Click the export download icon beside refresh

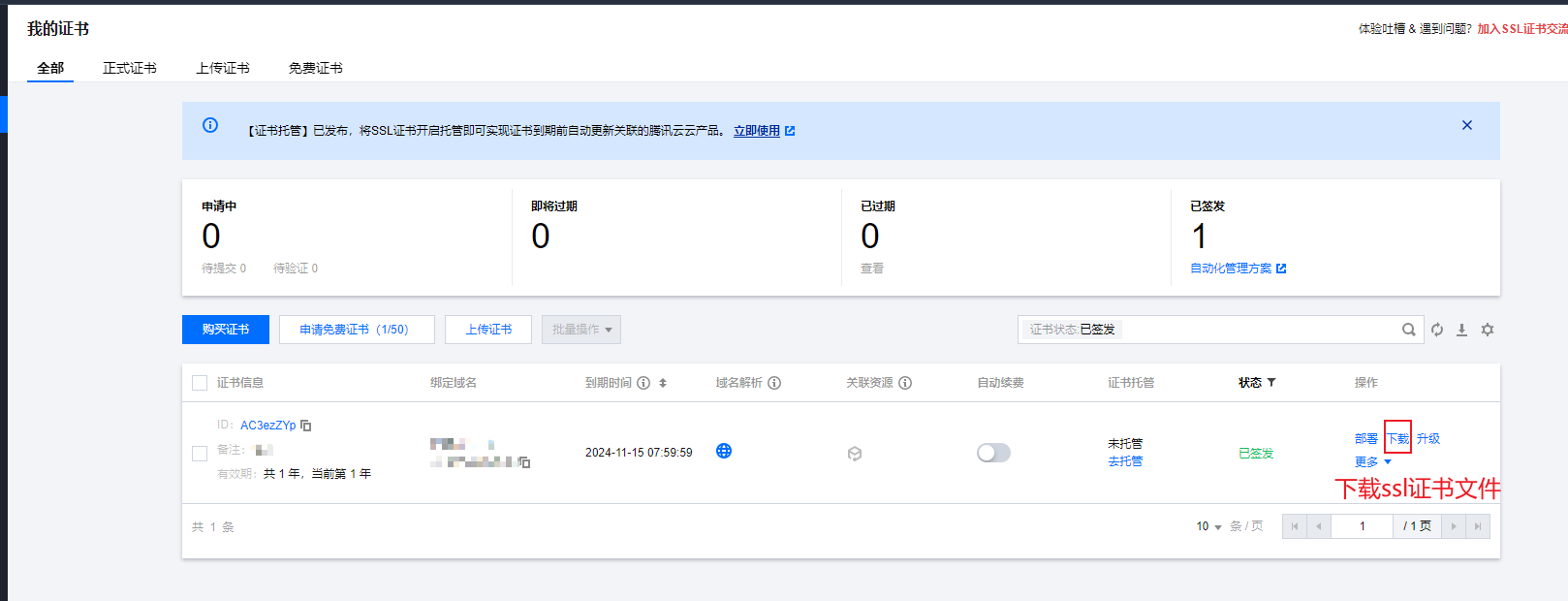click(x=1461, y=330)
